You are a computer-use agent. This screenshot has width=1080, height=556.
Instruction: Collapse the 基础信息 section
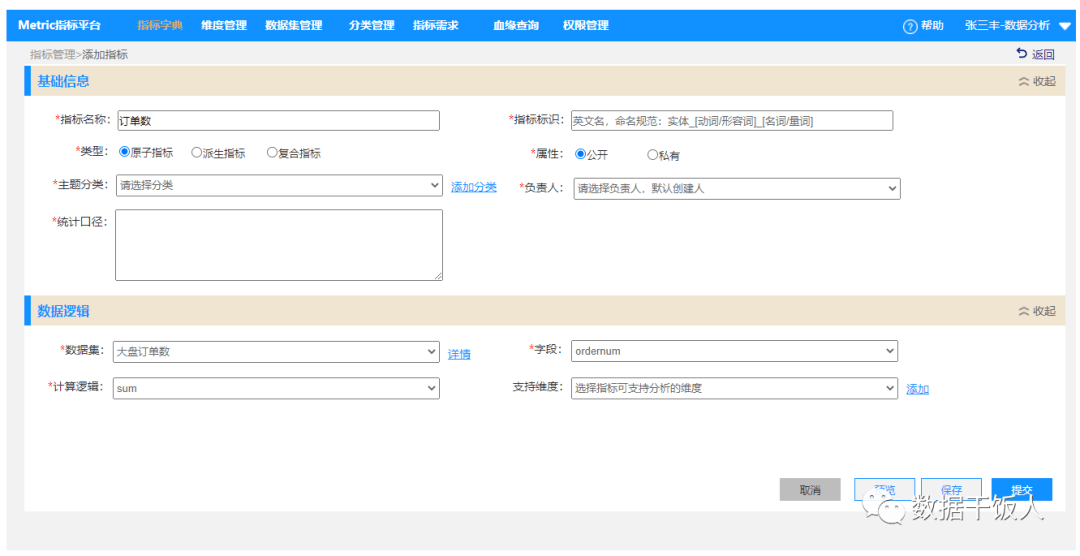[1036, 82]
